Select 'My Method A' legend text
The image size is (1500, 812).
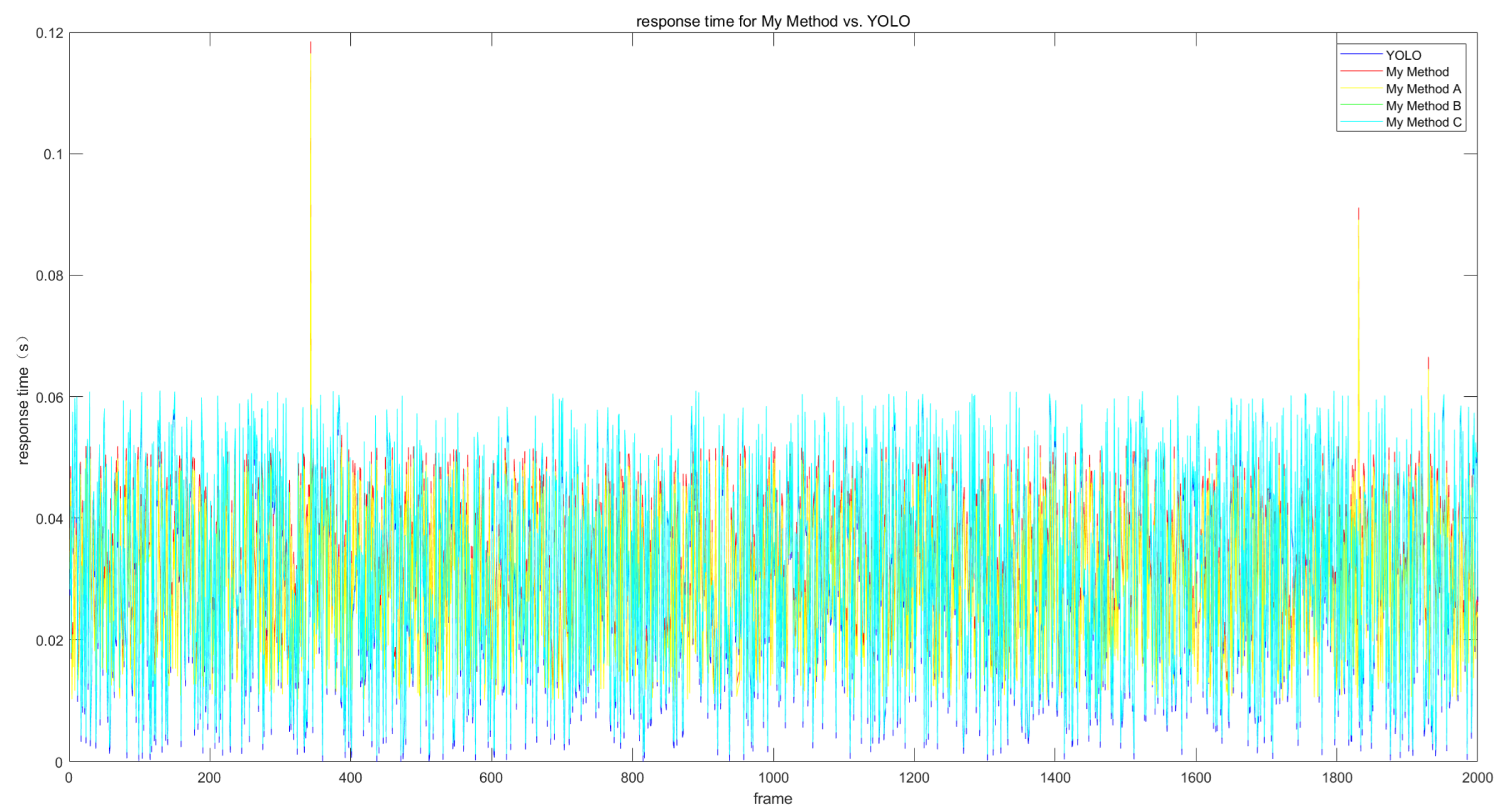tap(1423, 89)
